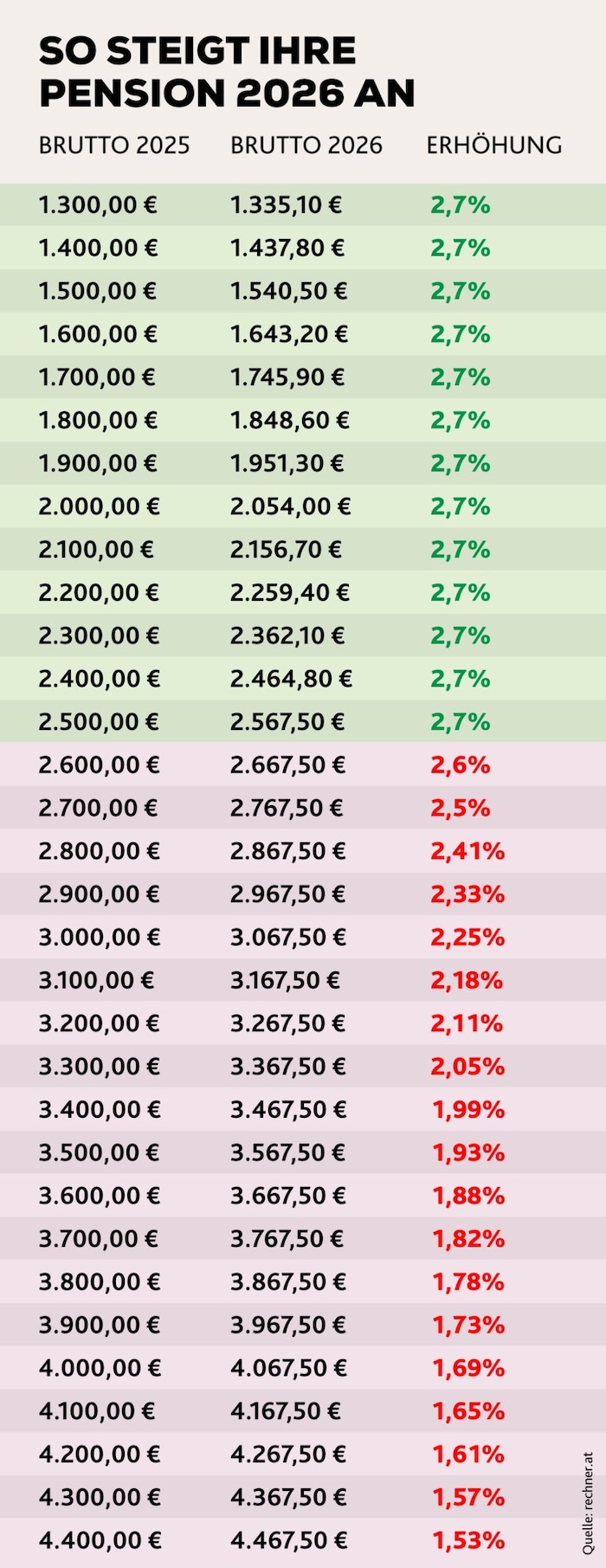The height and width of the screenshot is (1568, 606).
Task: Click the 'BRUTTO 2026' column header
Action: [x=306, y=145]
